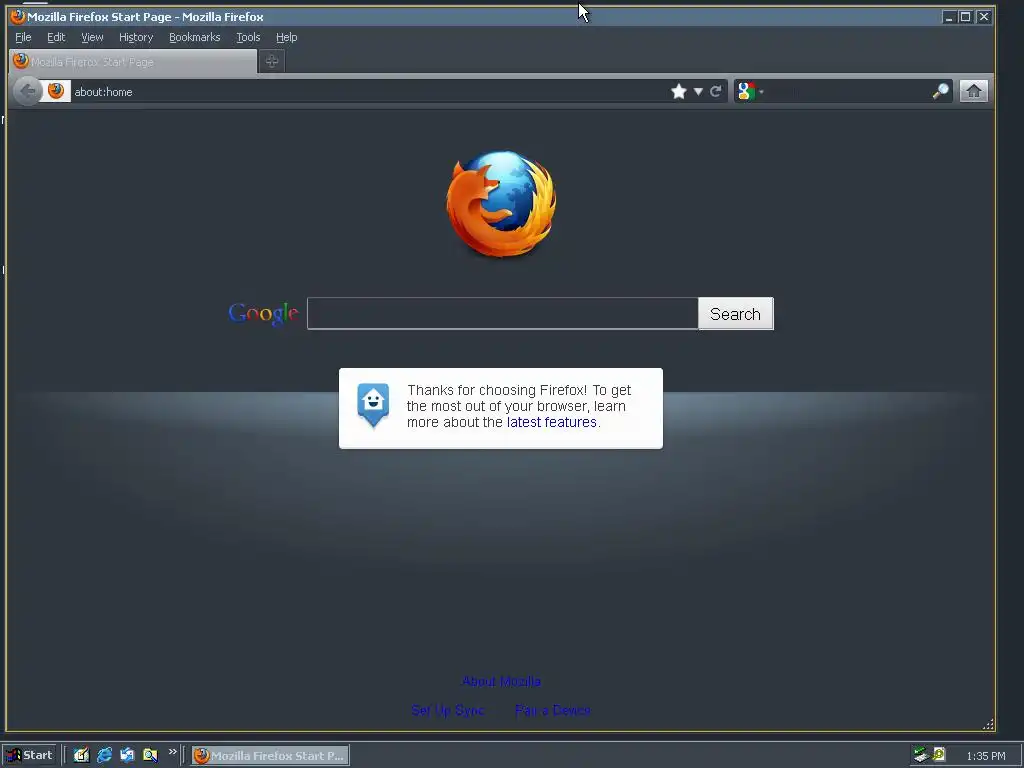Select the Mozilla Firefox Start Page tab
The image size is (1024, 768).
point(133,61)
